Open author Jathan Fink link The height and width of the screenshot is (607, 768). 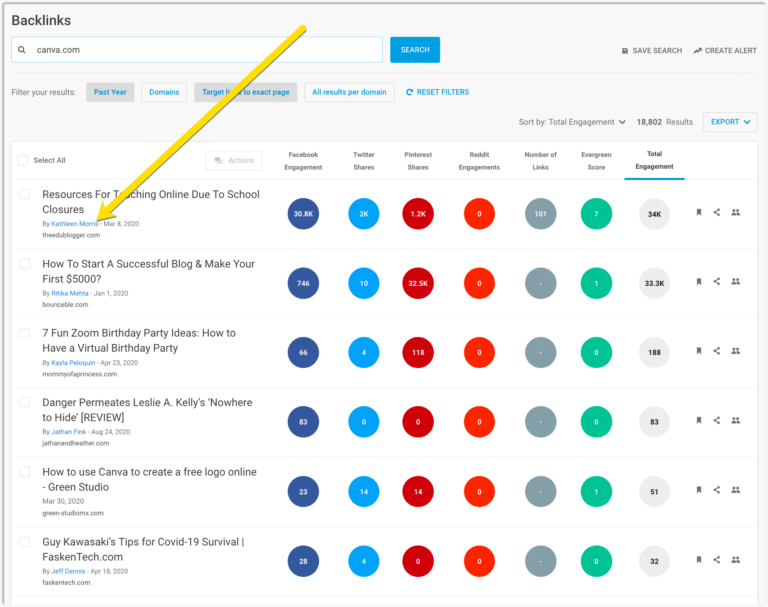(x=69, y=432)
